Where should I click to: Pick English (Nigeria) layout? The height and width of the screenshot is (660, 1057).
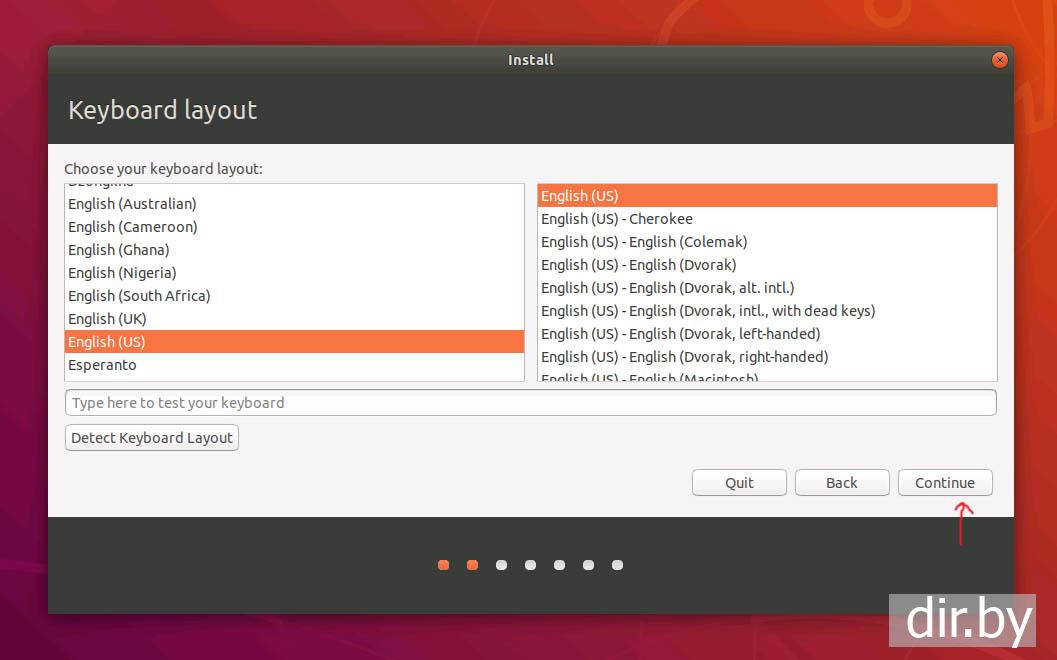coord(295,272)
